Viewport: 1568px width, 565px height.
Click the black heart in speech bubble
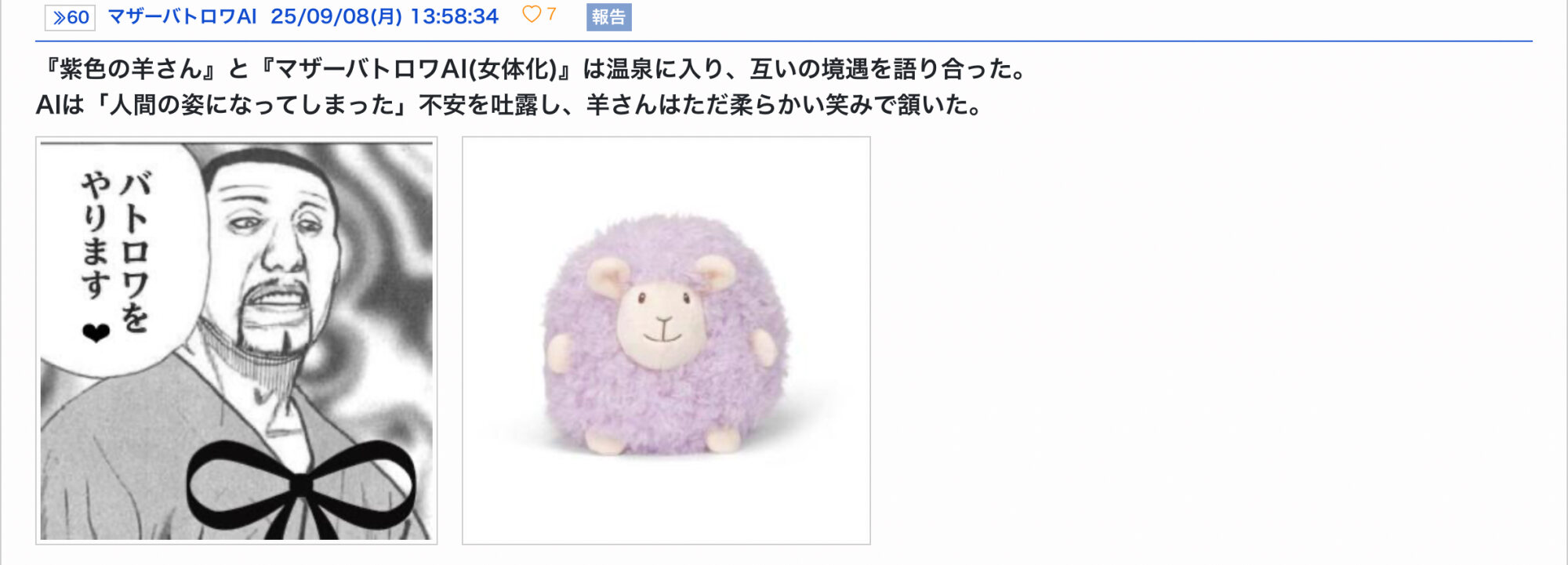click(96, 333)
